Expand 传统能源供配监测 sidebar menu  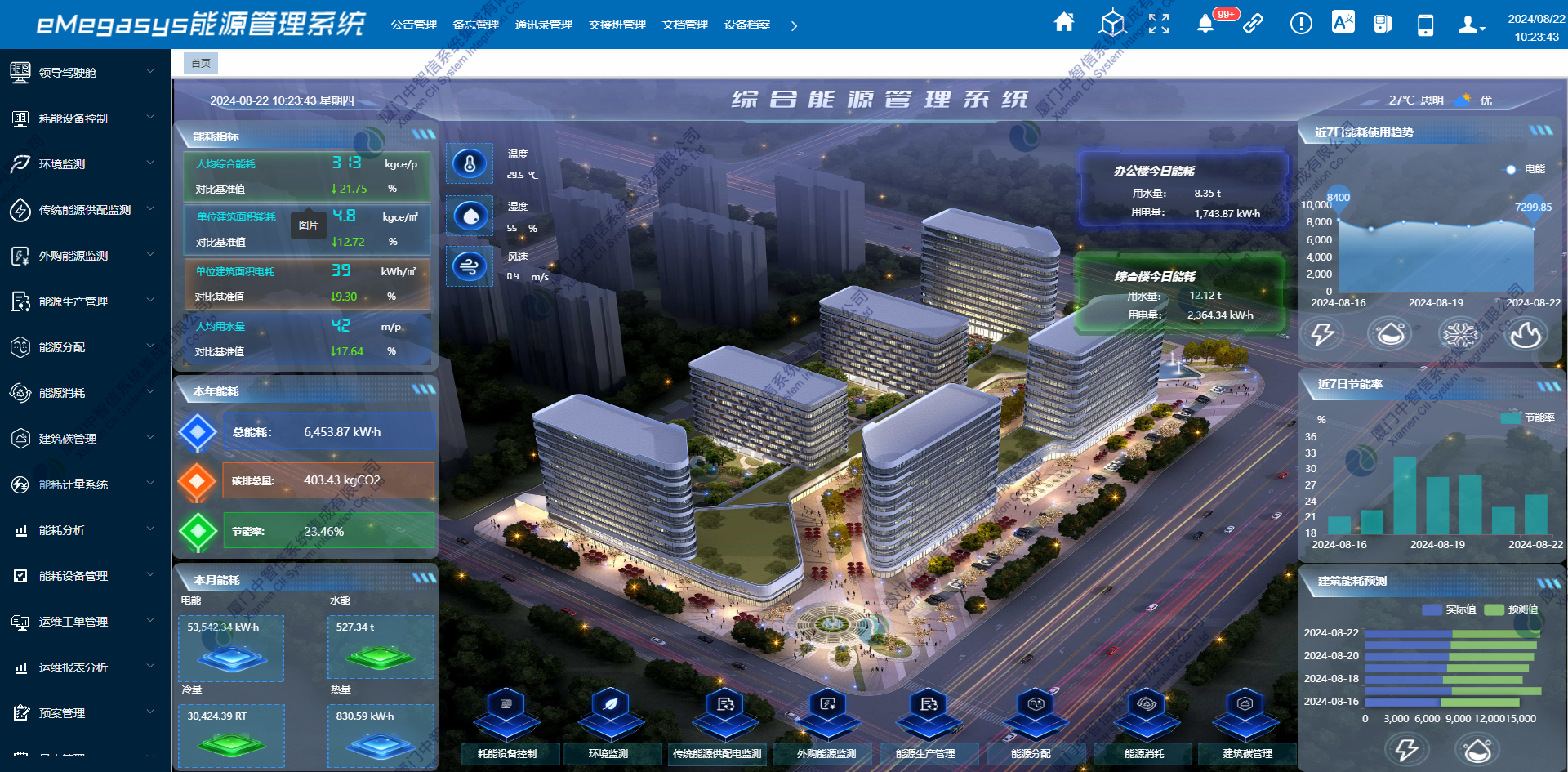[x=86, y=210]
